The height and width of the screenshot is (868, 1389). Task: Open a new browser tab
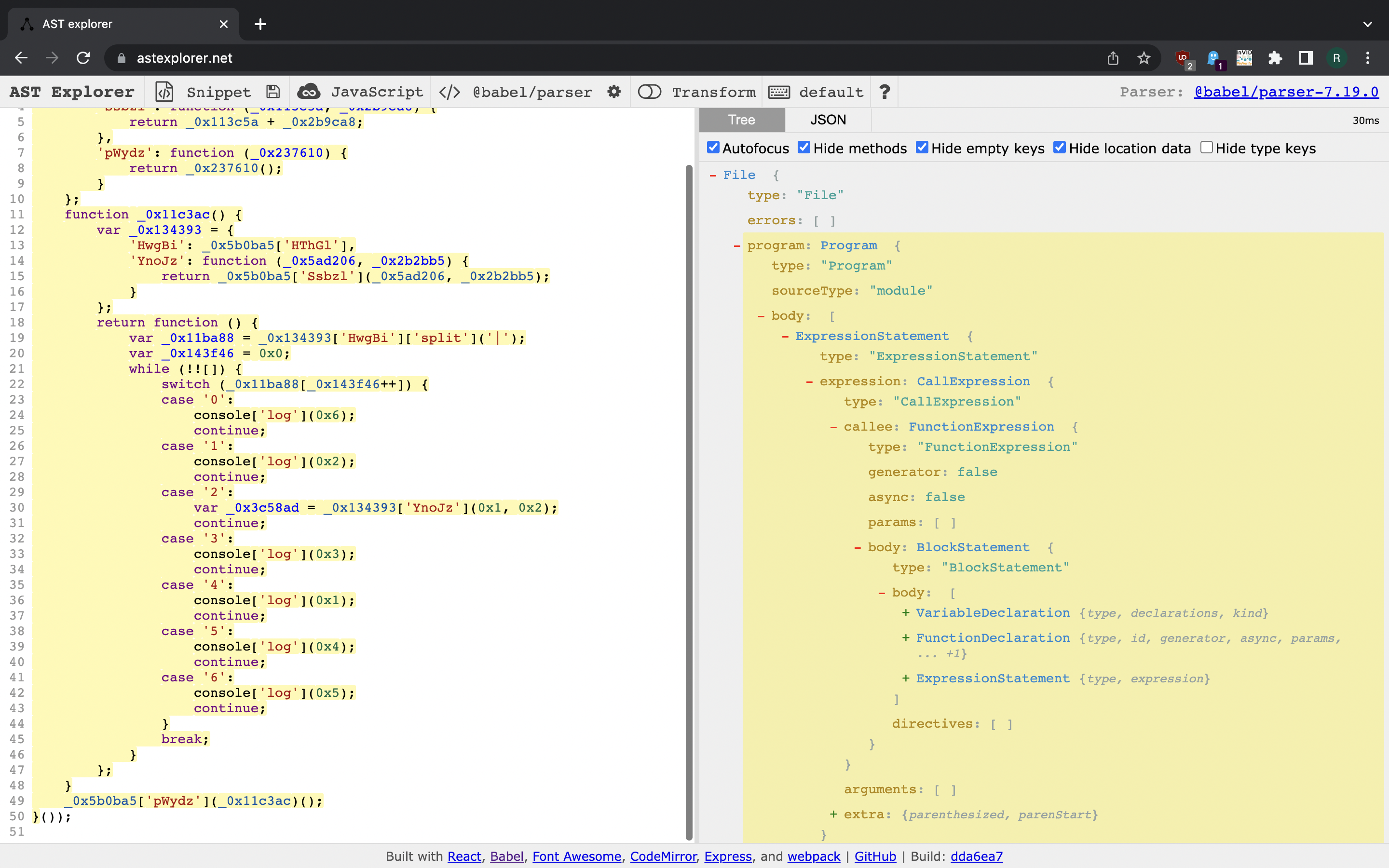point(260,24)
